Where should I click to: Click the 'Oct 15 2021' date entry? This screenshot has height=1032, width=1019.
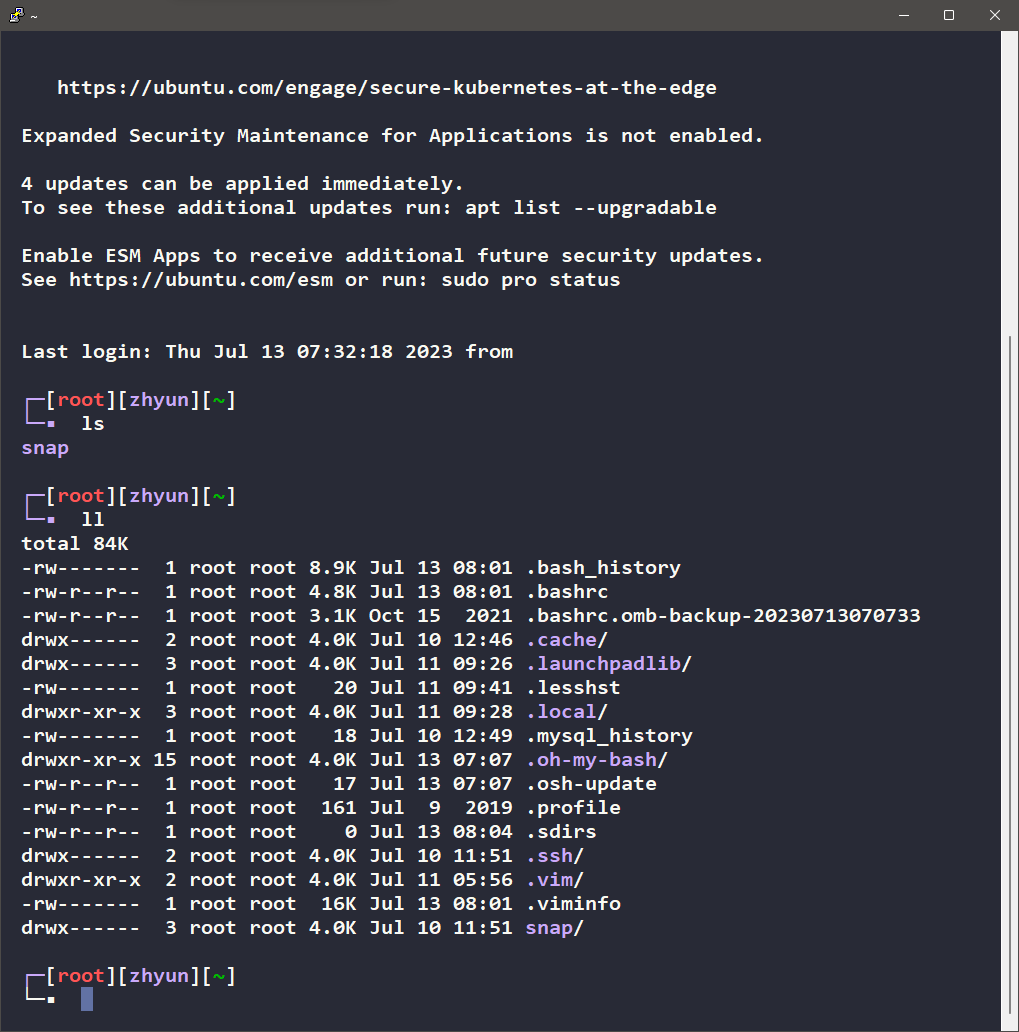[440, 615]
